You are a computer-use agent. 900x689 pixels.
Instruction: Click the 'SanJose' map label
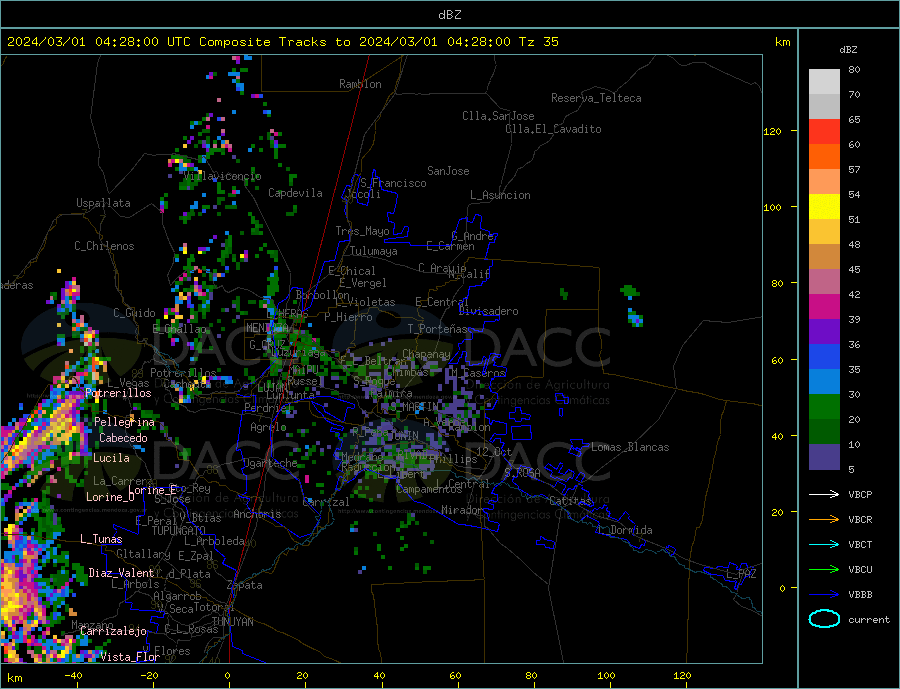448,171
